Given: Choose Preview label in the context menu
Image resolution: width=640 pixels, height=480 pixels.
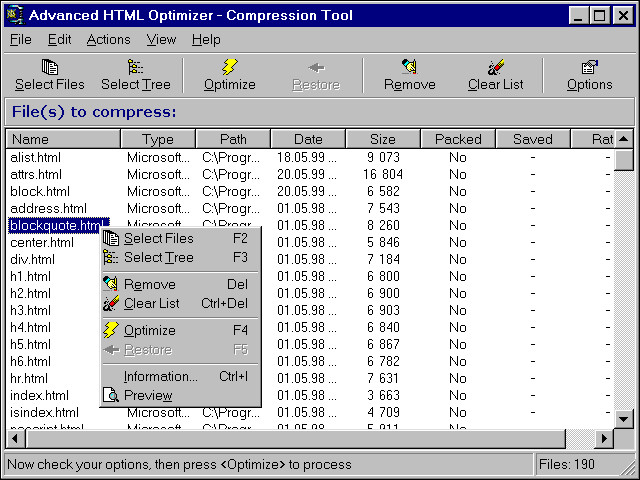Looking at the screenshot, I should tap(148, 395).
